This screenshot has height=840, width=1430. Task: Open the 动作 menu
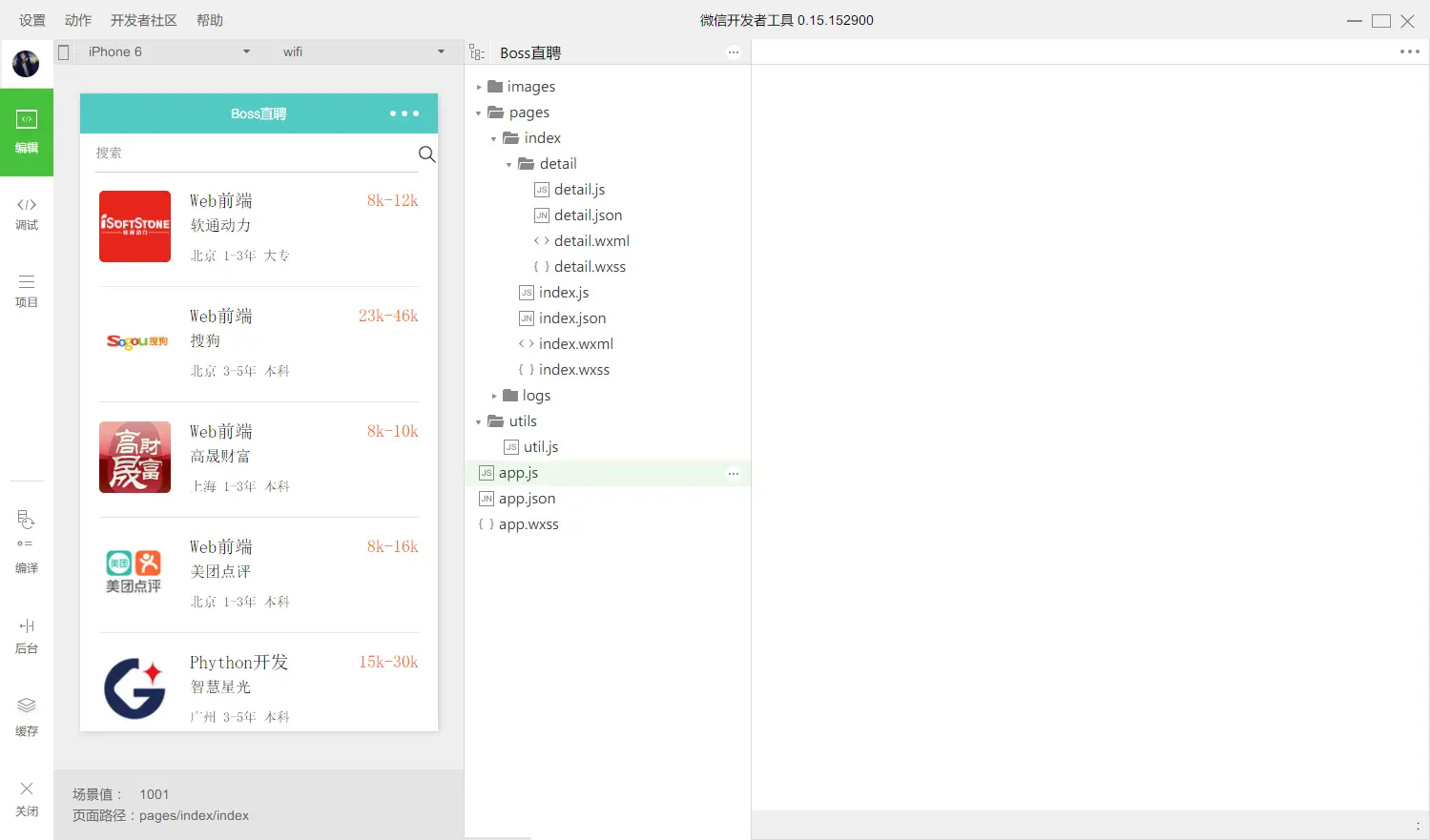78,20
